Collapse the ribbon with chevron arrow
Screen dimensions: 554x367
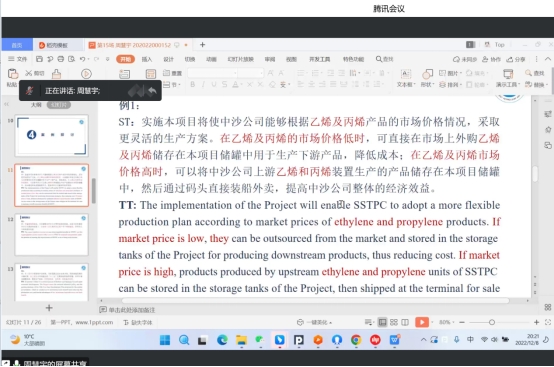click(x=548, y=59)
